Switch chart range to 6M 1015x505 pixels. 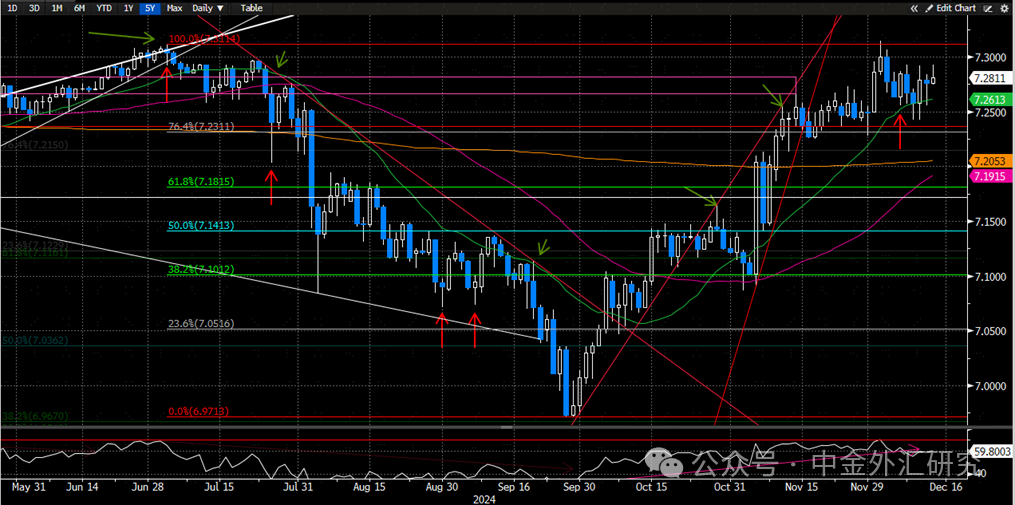pos(79,8)
